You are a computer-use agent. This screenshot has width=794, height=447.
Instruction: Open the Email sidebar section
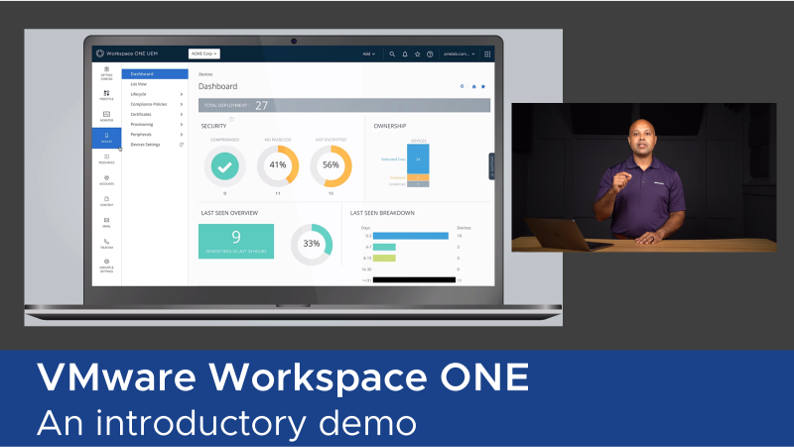point(106,223)
